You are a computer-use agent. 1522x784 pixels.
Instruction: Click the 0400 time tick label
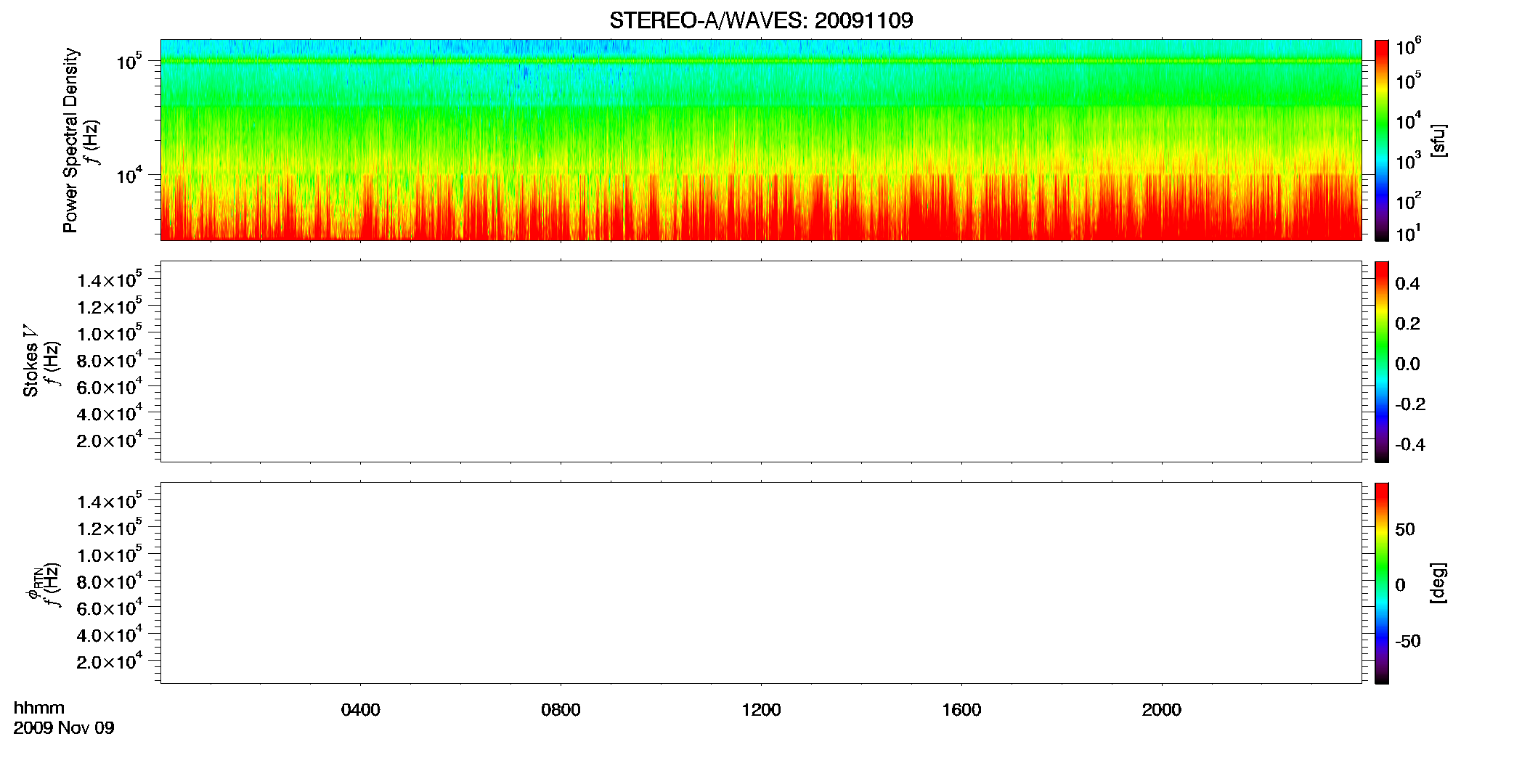(x=361, y=710)
